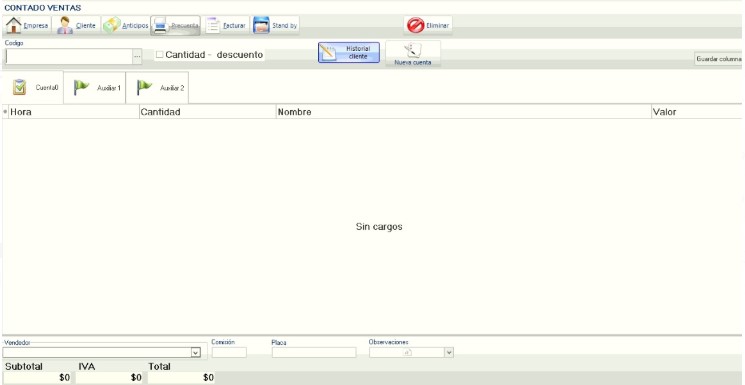
Task: Click the Auxiliar 2 green flag icon
Action: click(x=144, y=87)
